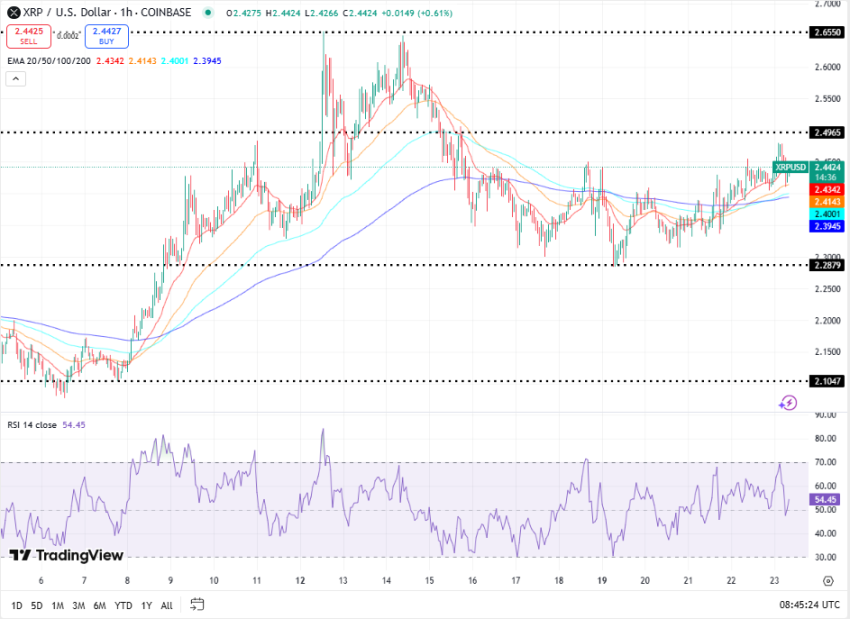The height and width of the screenshot is (619, 850).
Task: Click the XRP coin logo icon
Action: [13, 12]
